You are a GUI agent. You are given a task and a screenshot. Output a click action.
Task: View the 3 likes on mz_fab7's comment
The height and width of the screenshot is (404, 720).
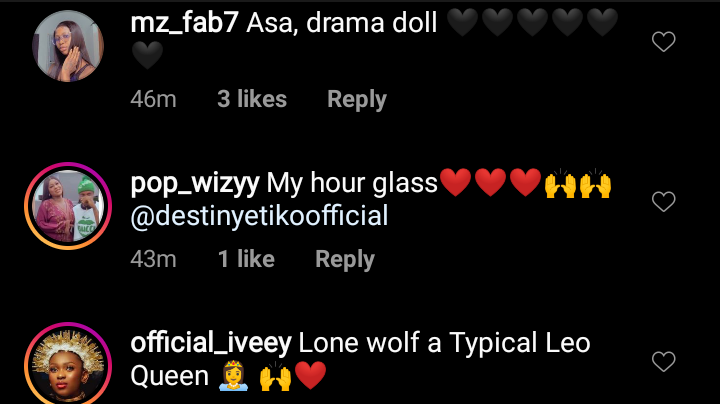pyautogui.click(x=252, y=99)
